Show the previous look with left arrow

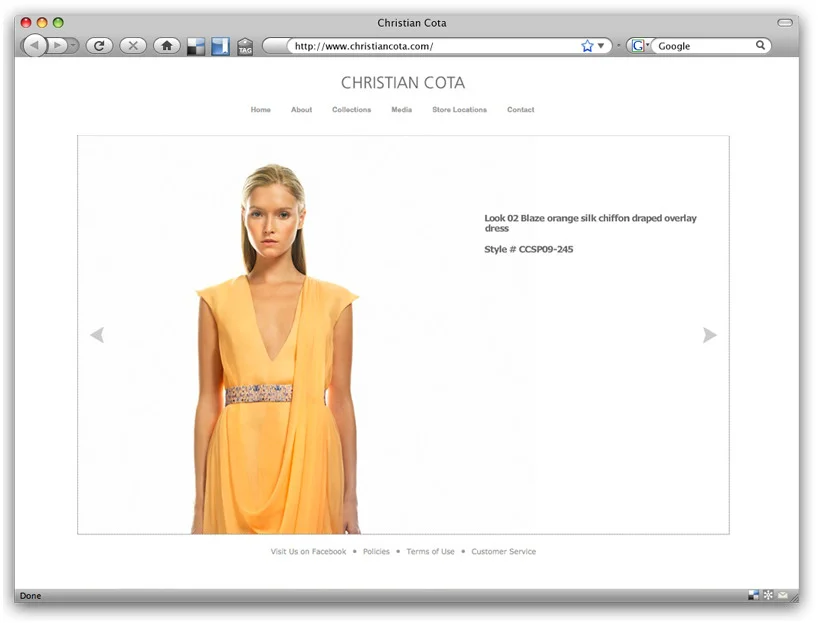pos(97,335)
